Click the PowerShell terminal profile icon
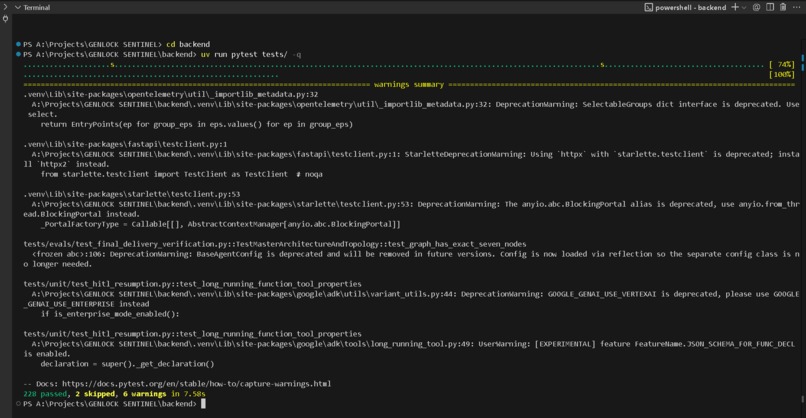This screenshot has height=418, width=806. (x=649, y=7)
